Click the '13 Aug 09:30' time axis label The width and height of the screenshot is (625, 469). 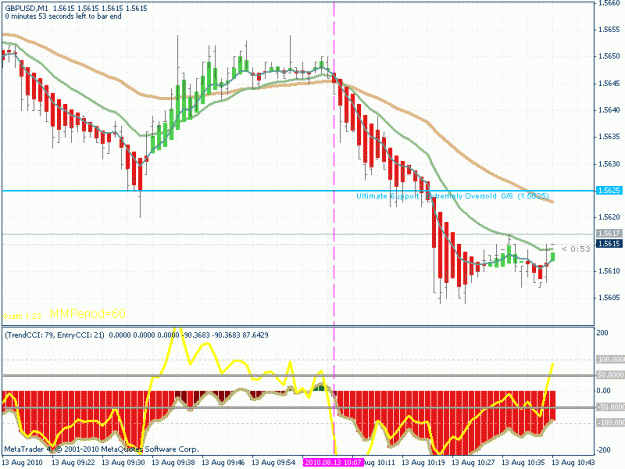click(123, 463)
